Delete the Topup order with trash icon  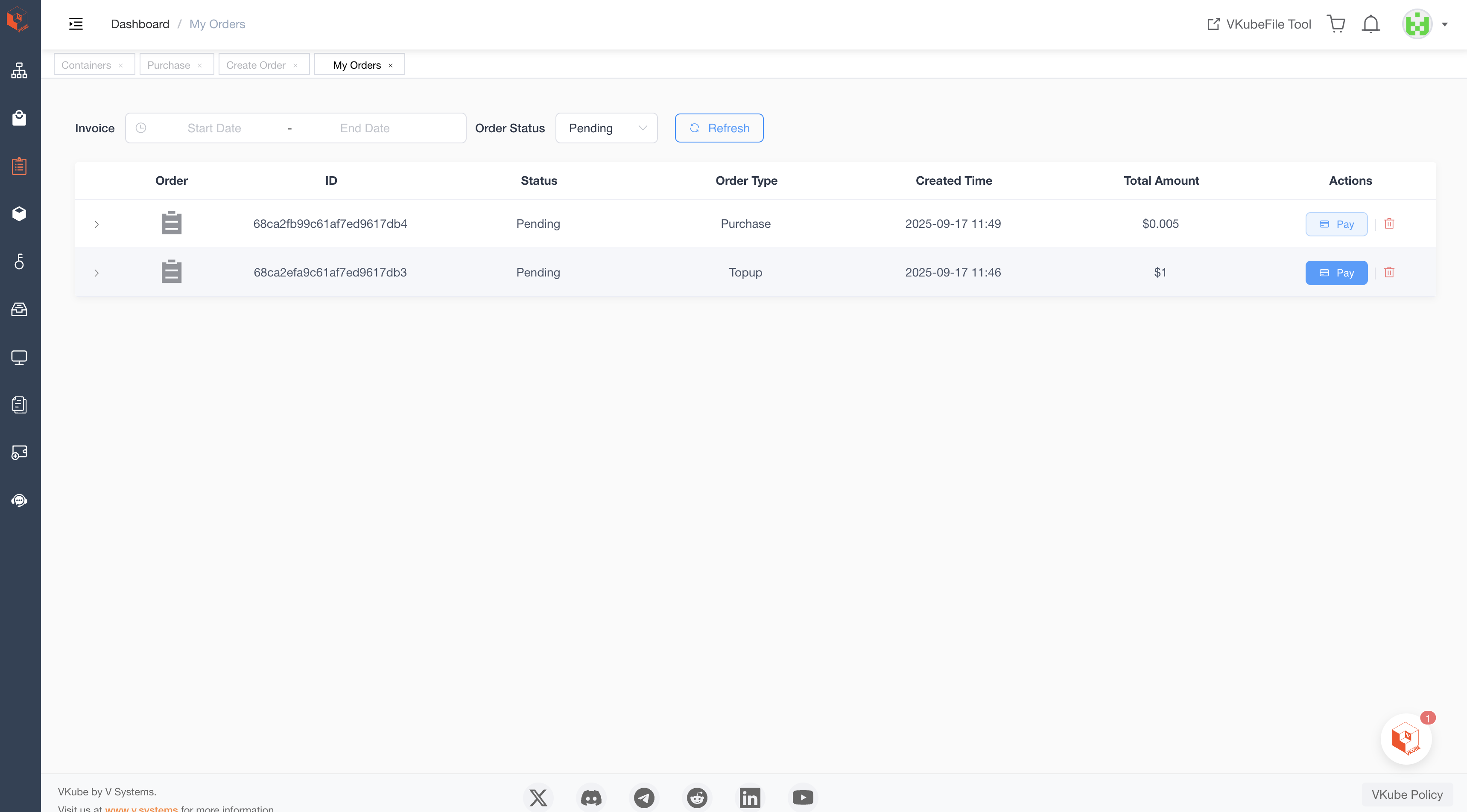point(1389,272)
